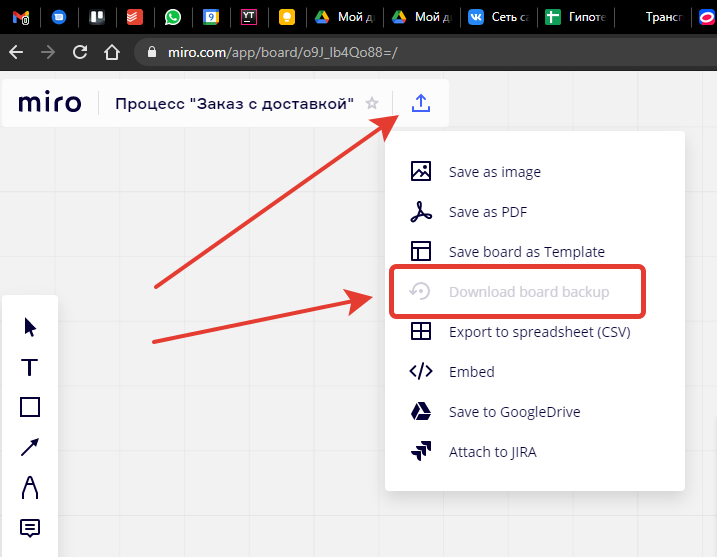Select Attach to JIRA
The height and width of the screenshot is (557, 717).
(x=492, y=452)
